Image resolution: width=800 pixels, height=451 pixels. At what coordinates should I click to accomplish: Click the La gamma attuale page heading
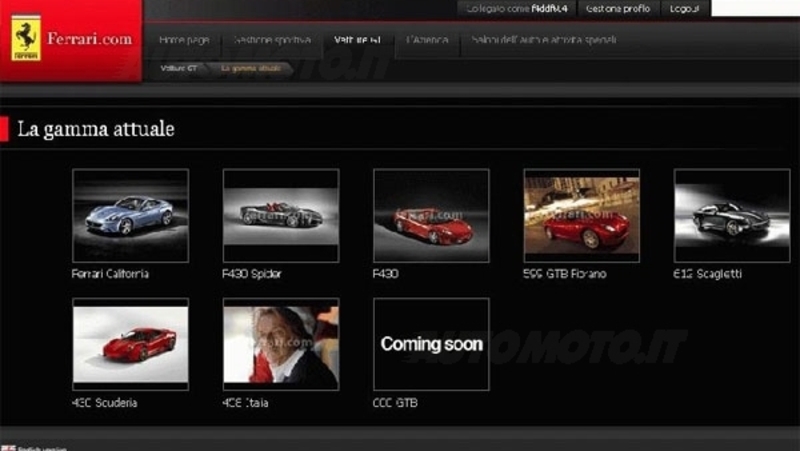(96, 129)
